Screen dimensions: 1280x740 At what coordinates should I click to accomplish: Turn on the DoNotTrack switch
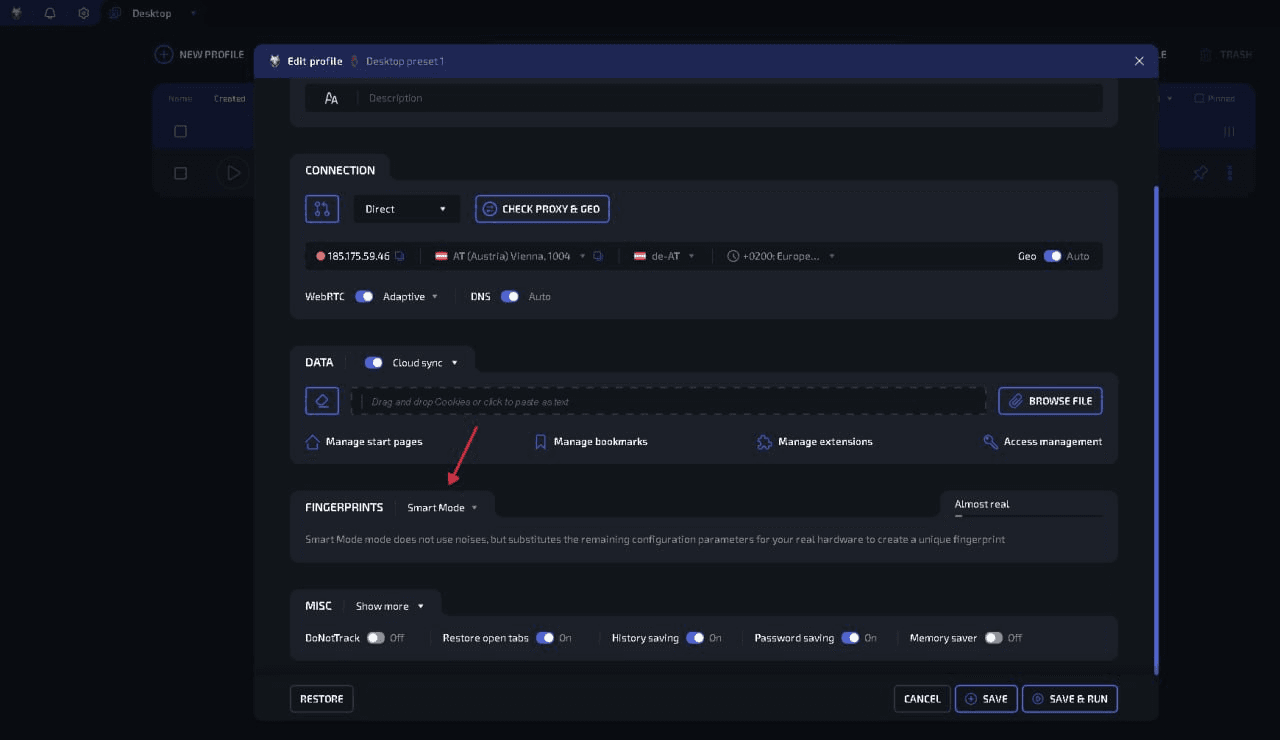pyautogui.click(x=376, y=637)
